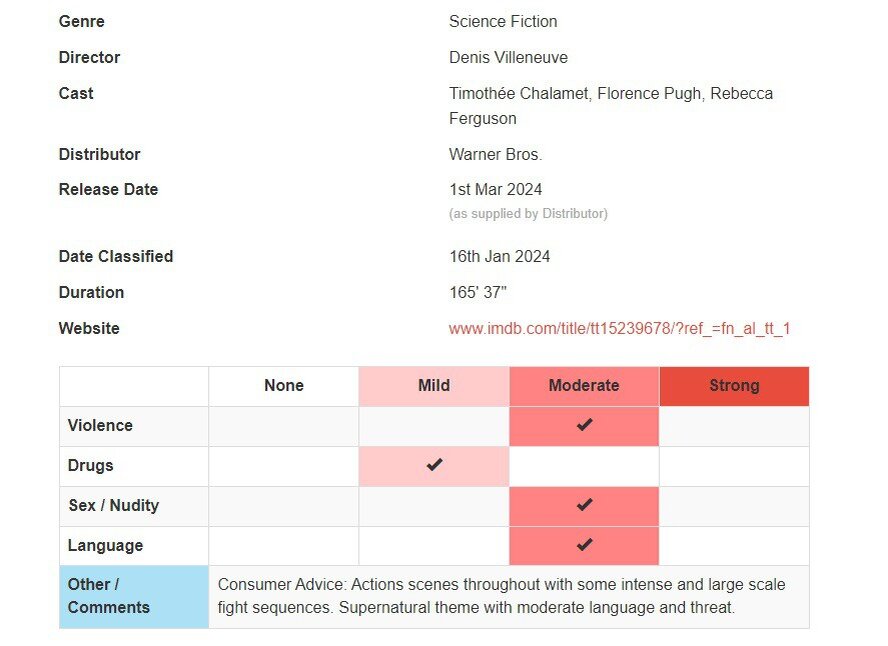The image size is (888, 646).
Task: Click the Sex / Nudity row label
Action: [113, 505]
